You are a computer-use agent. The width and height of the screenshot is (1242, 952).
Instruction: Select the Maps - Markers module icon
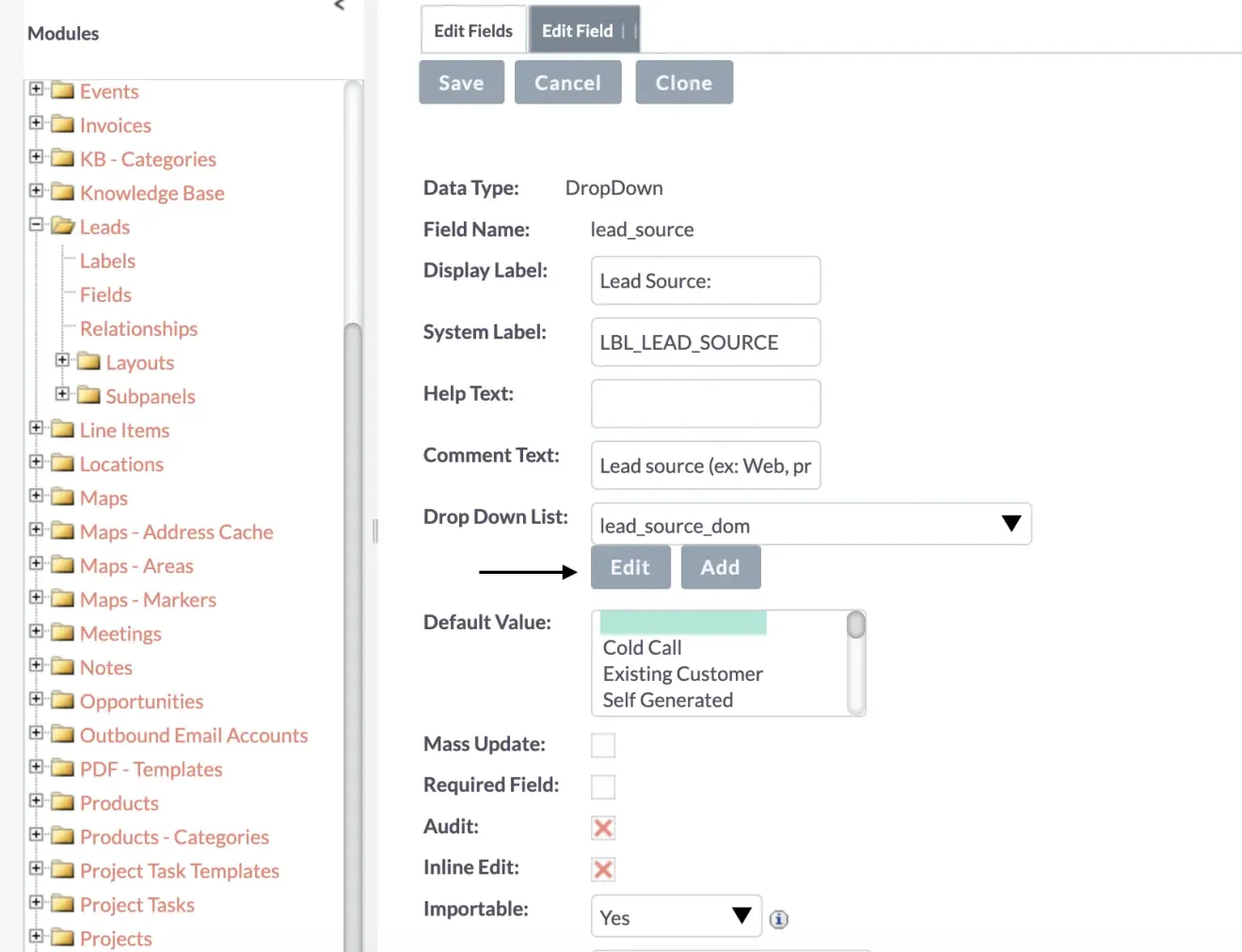[x=61, y=599]
